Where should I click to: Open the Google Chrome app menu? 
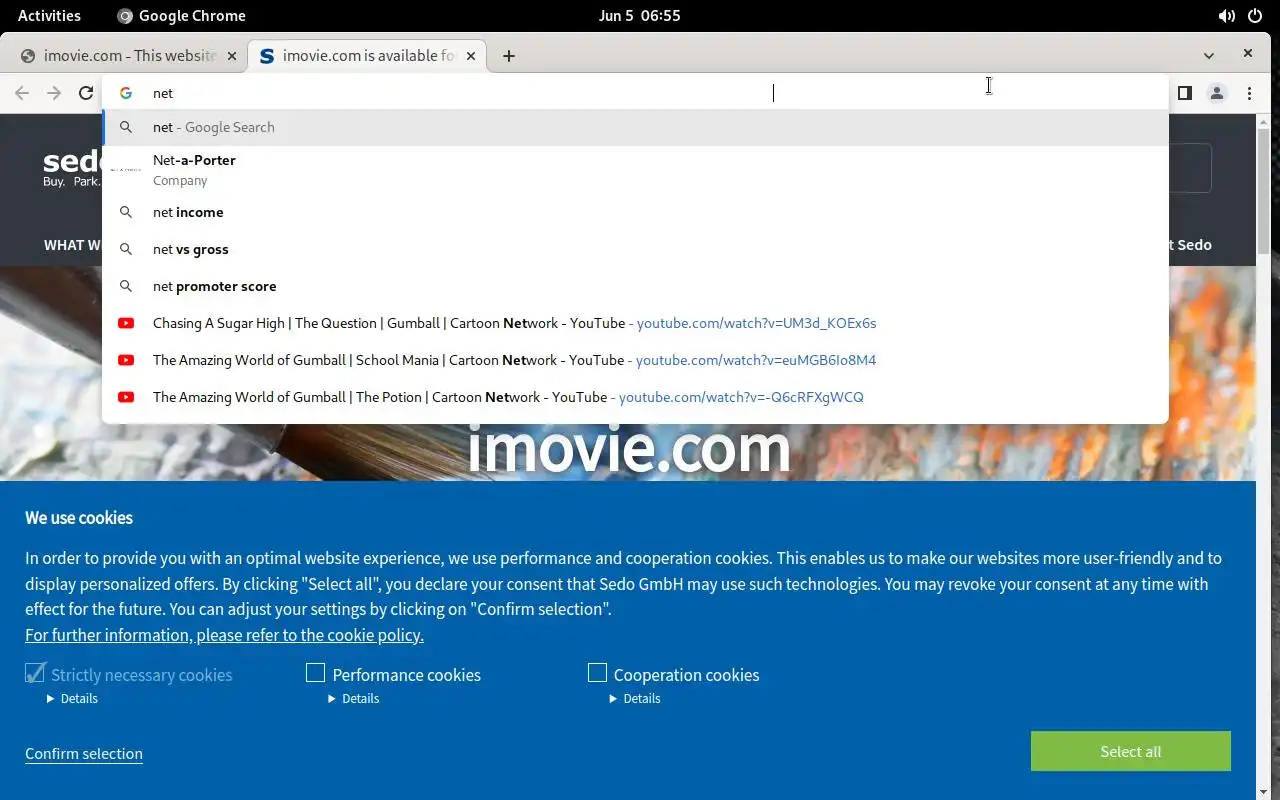pos(181,16)
